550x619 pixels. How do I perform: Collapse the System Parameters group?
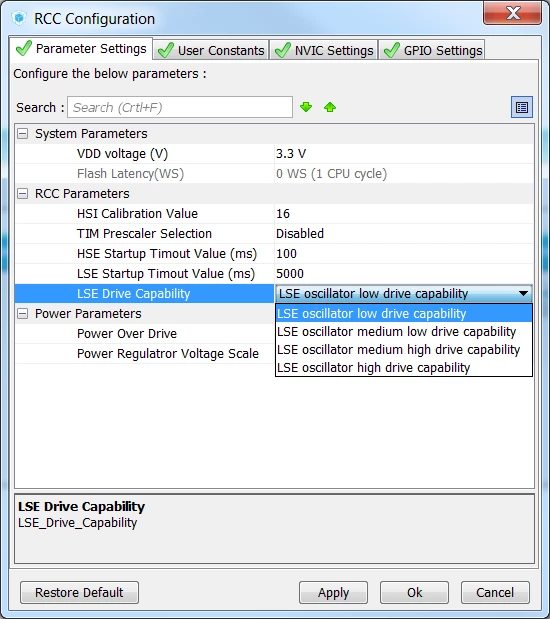(x=23, y=134)
